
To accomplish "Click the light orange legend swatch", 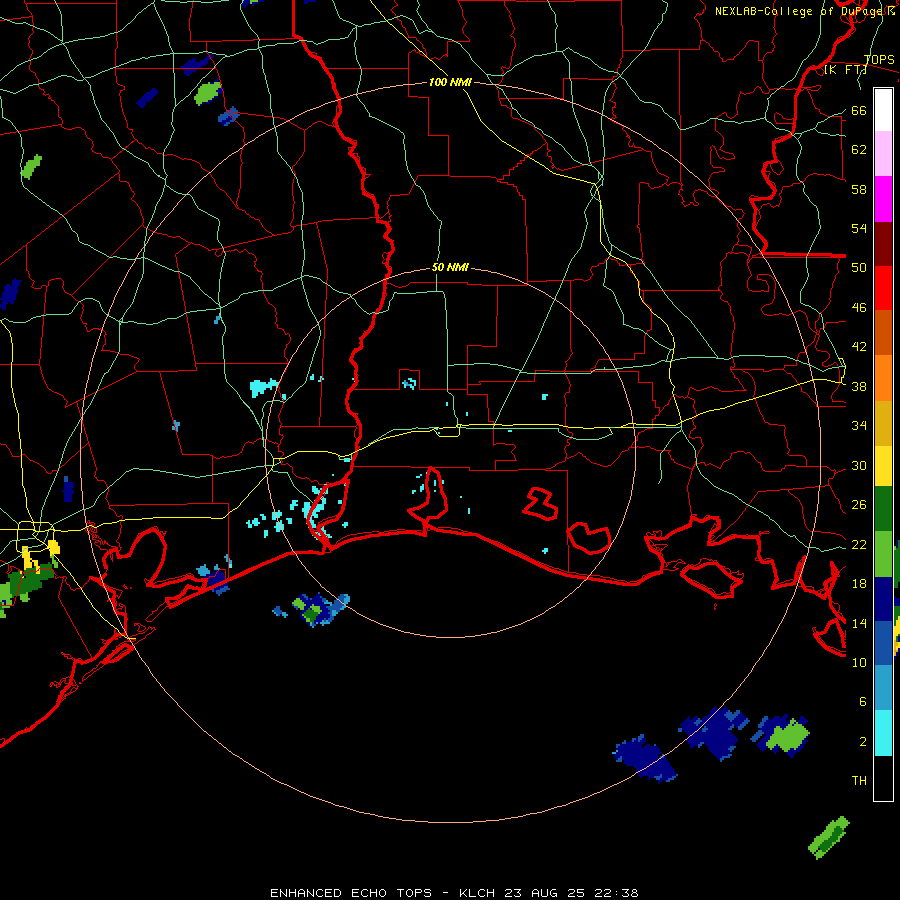I will click(x=883, y=378).
